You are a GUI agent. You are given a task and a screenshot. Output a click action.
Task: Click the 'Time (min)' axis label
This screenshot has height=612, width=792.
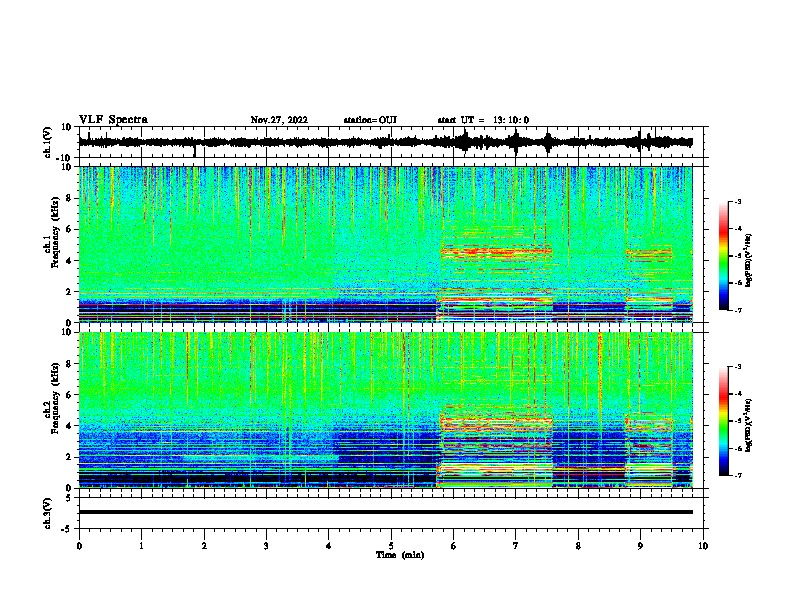tap(400, 555)
